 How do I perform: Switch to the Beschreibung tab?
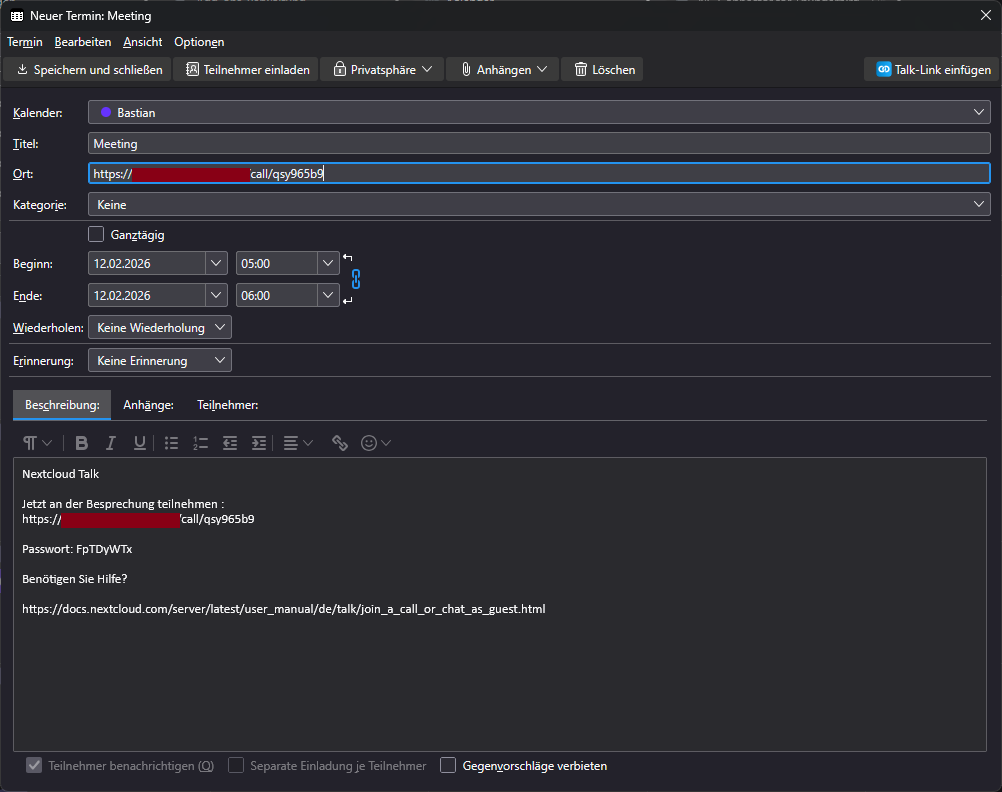click(62, 405)
